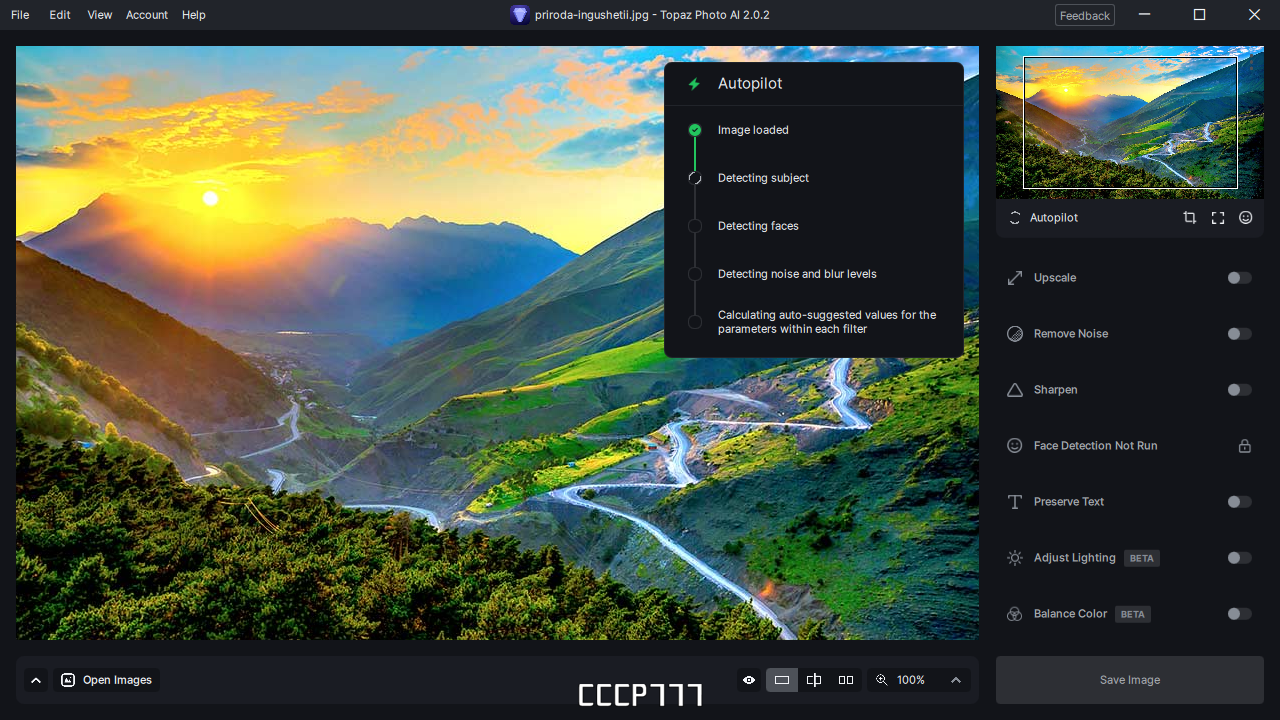1280x720 pixels.
Task: Click the Upscale filter icon
Action: [1013, 277]
